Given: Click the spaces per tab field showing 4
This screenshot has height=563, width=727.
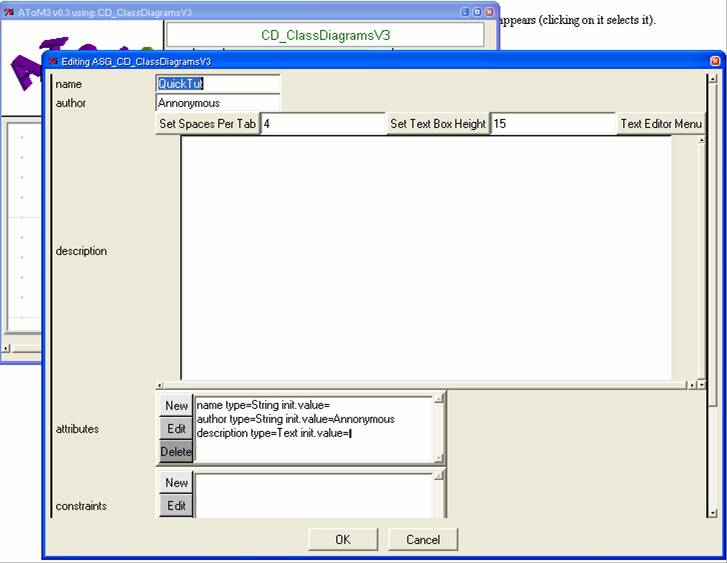Looking at the screenshot, I should 322,124.
